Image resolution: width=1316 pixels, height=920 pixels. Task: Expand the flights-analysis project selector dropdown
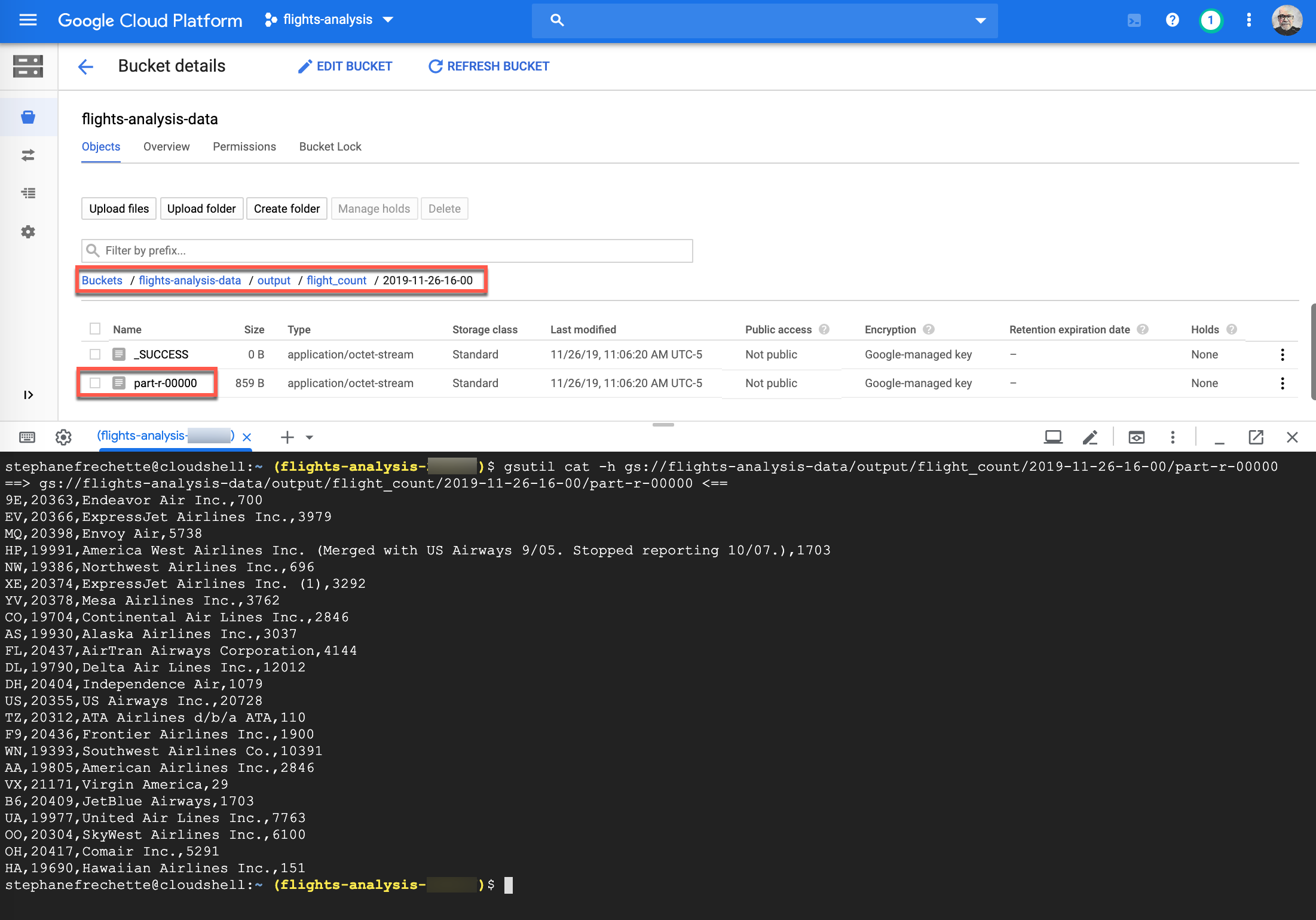click(x=388, y=20)
